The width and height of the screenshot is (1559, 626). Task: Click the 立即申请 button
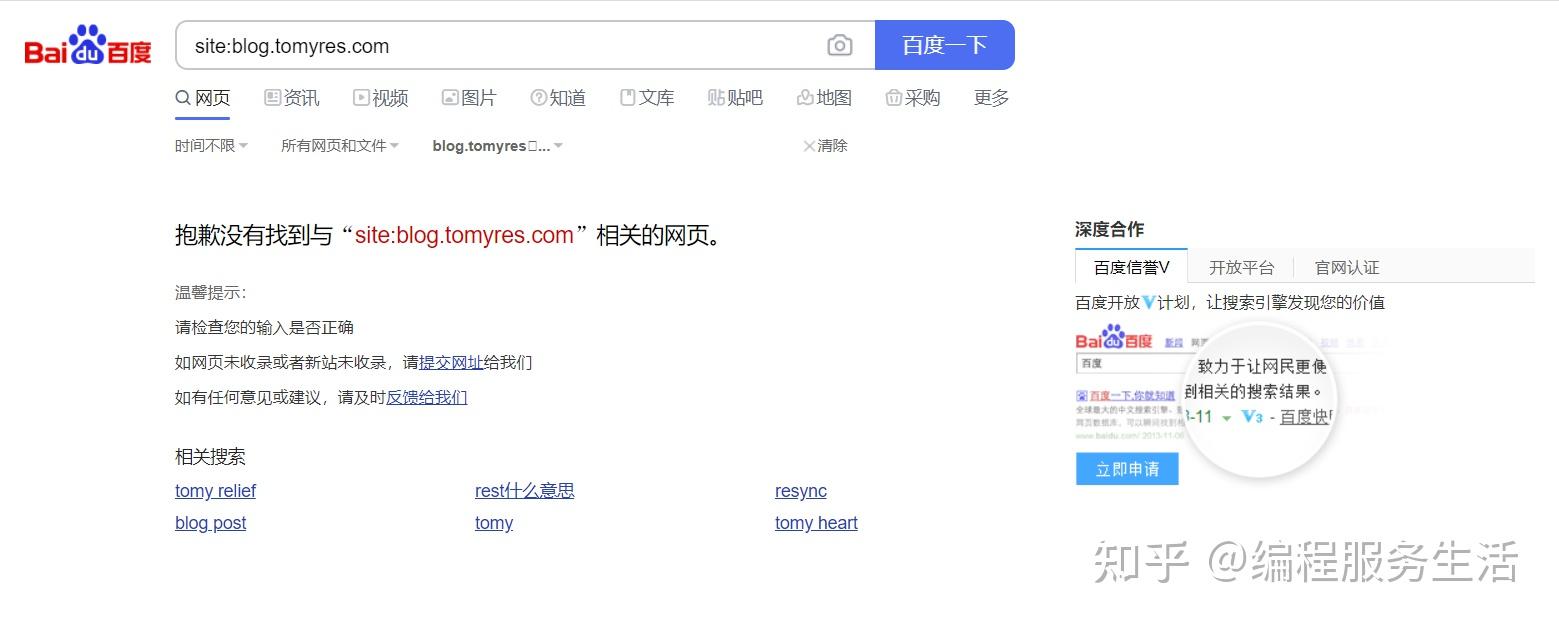[1127, 469]
